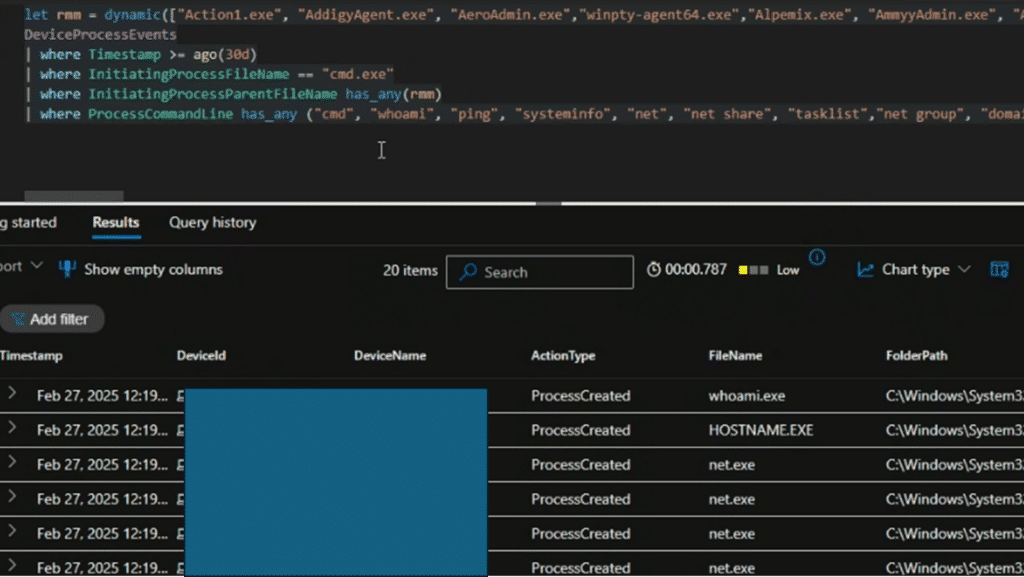Click the 'let rmm = dynamic' query line

click(x=524, y=14)
